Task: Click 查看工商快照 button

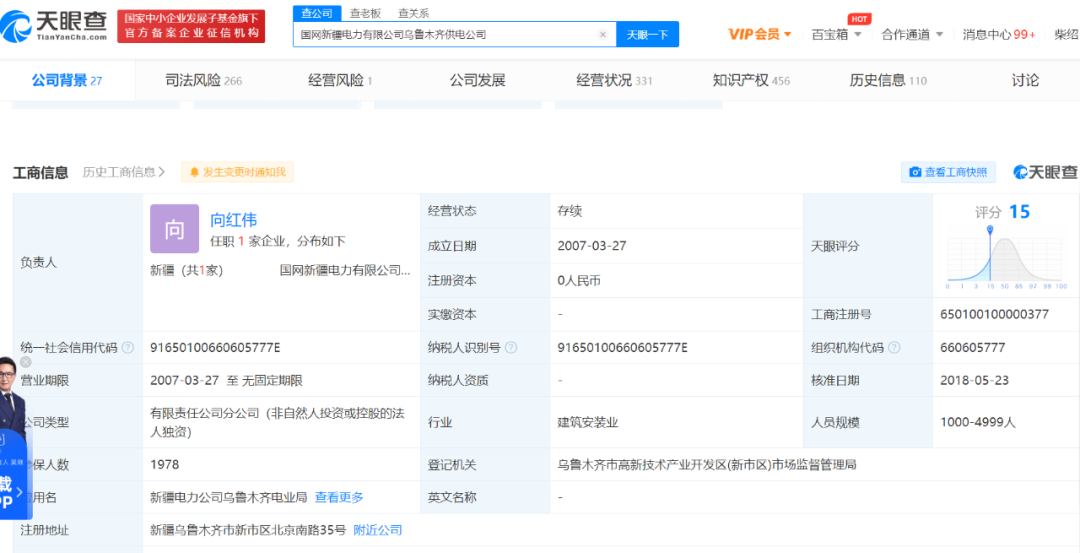Action: pos(948,172)
